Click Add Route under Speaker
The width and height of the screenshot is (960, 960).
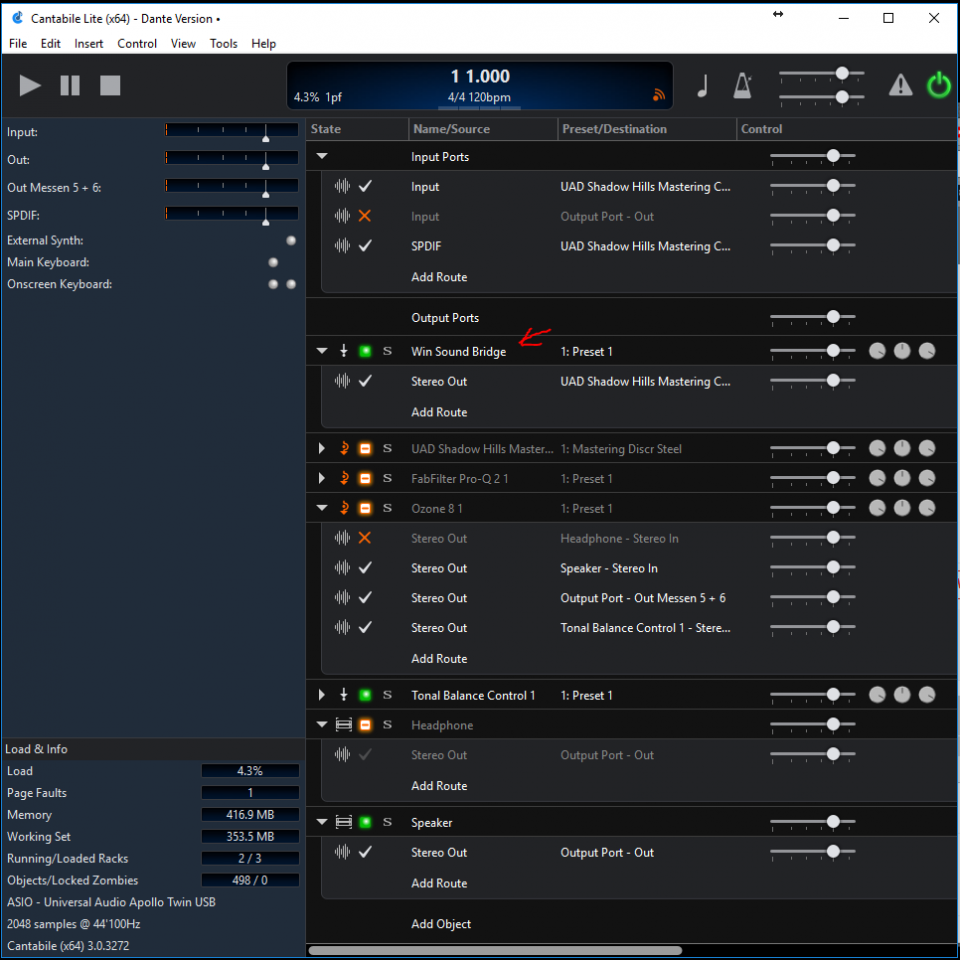tap(439, 883)
